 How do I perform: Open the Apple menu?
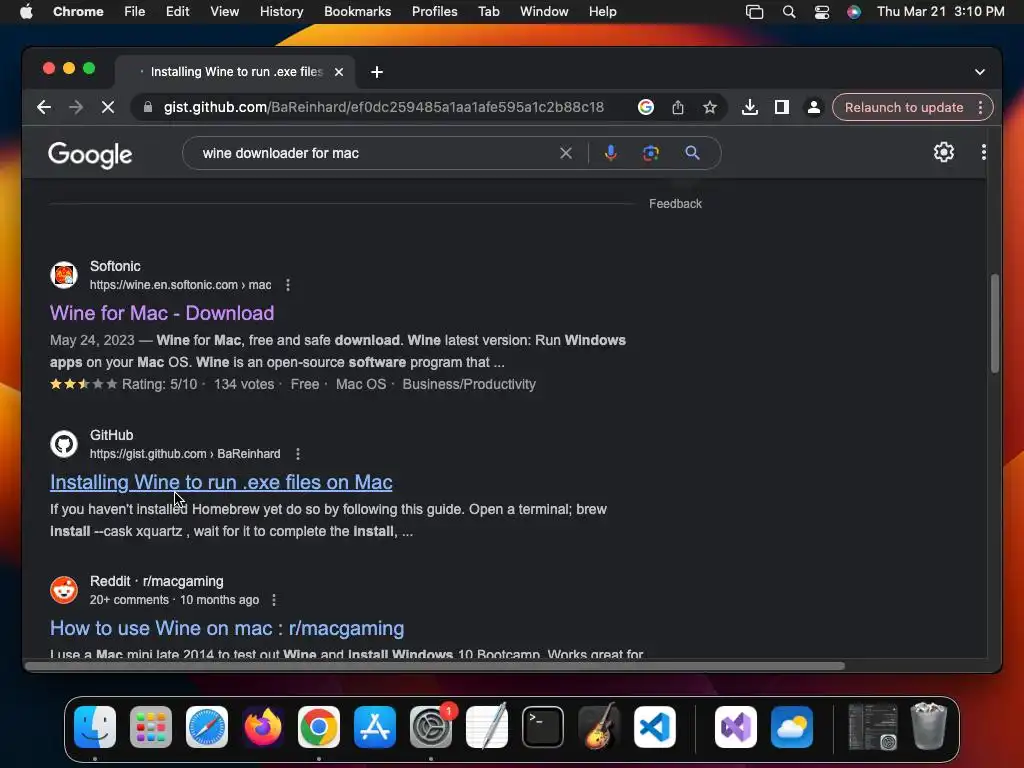point(26,12)
